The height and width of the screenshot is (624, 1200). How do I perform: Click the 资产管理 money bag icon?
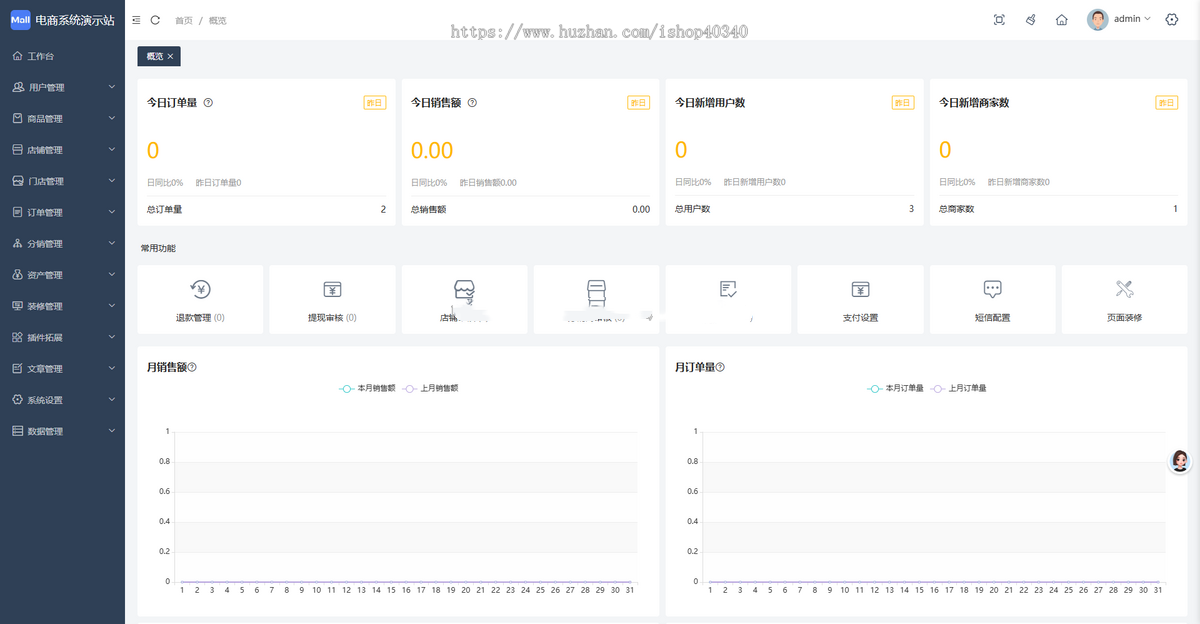(17, 274)
